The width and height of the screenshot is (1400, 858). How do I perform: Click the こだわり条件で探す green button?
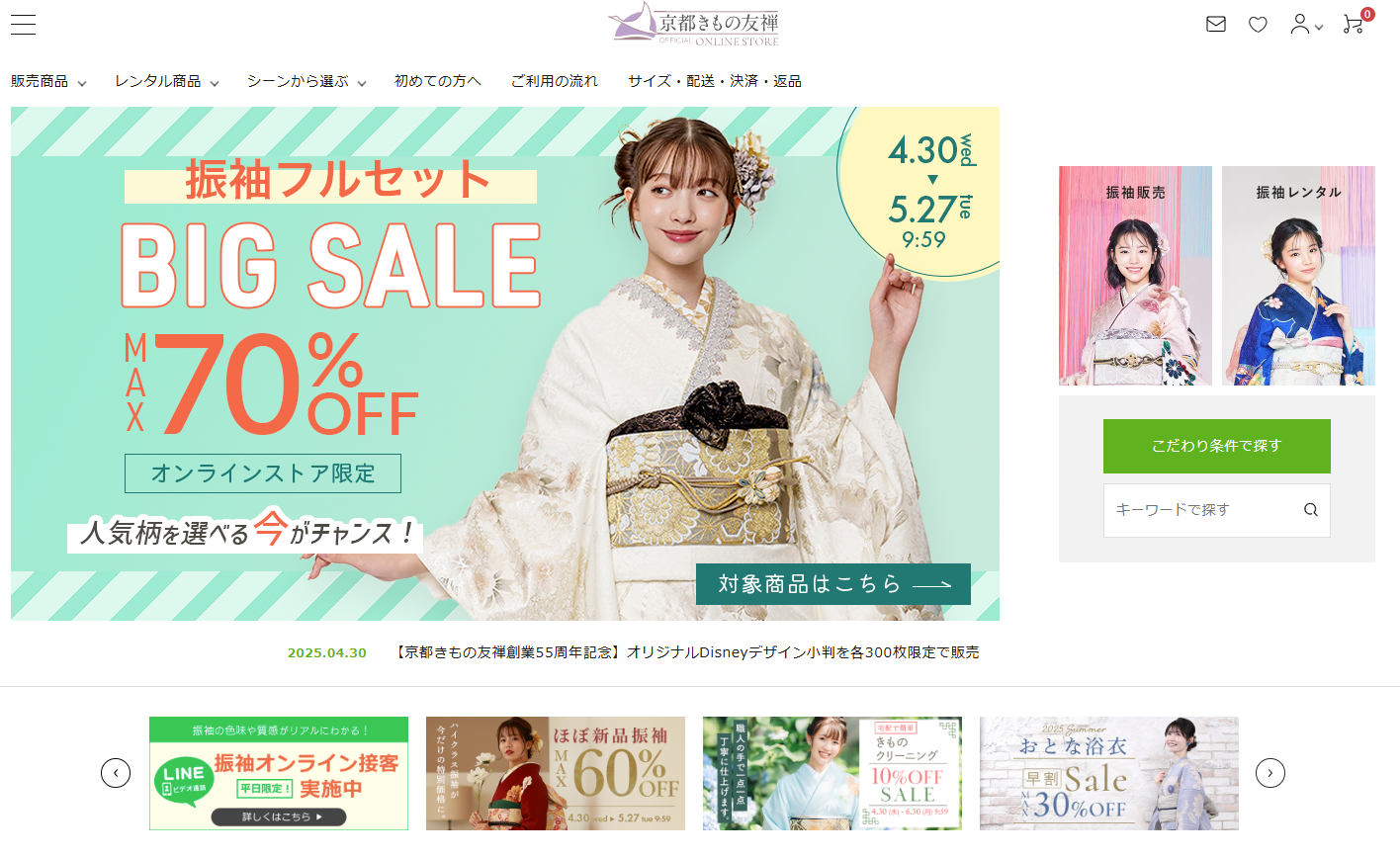1217,446
